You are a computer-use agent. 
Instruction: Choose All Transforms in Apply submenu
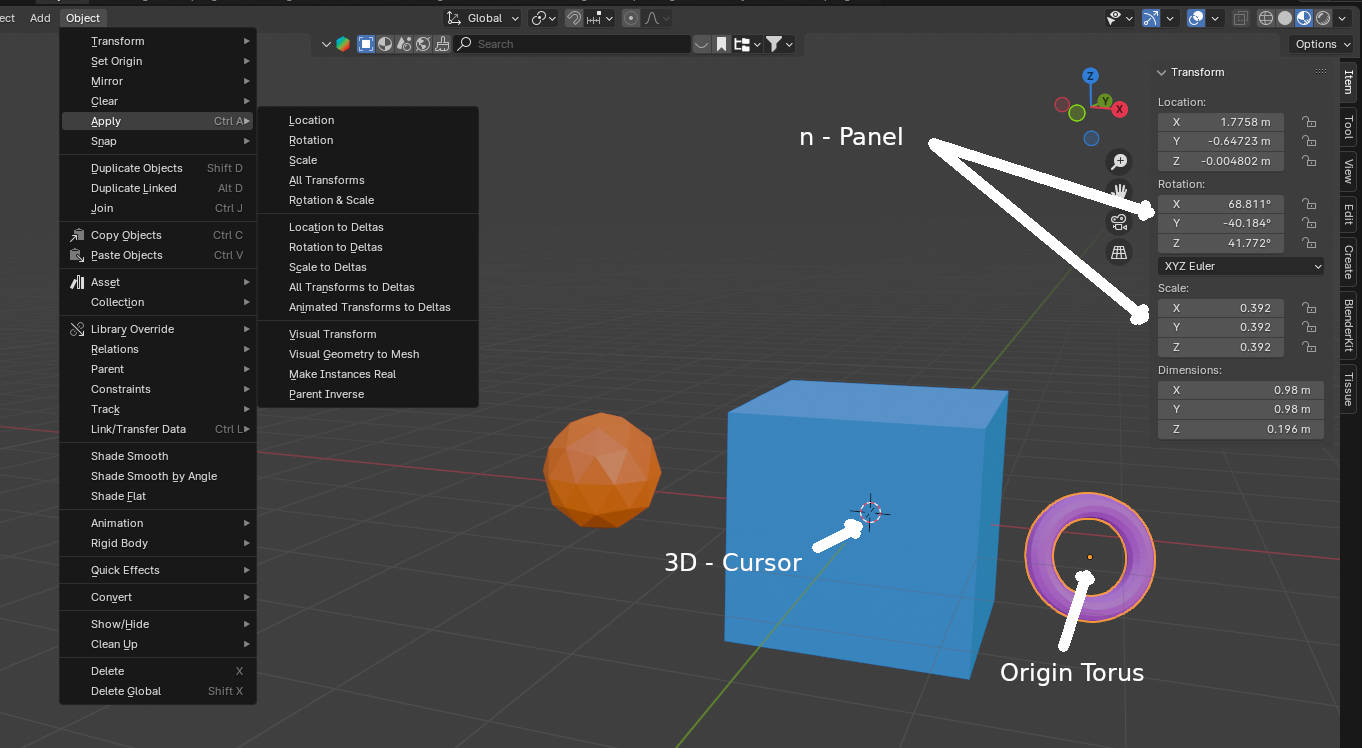(327, 180)
